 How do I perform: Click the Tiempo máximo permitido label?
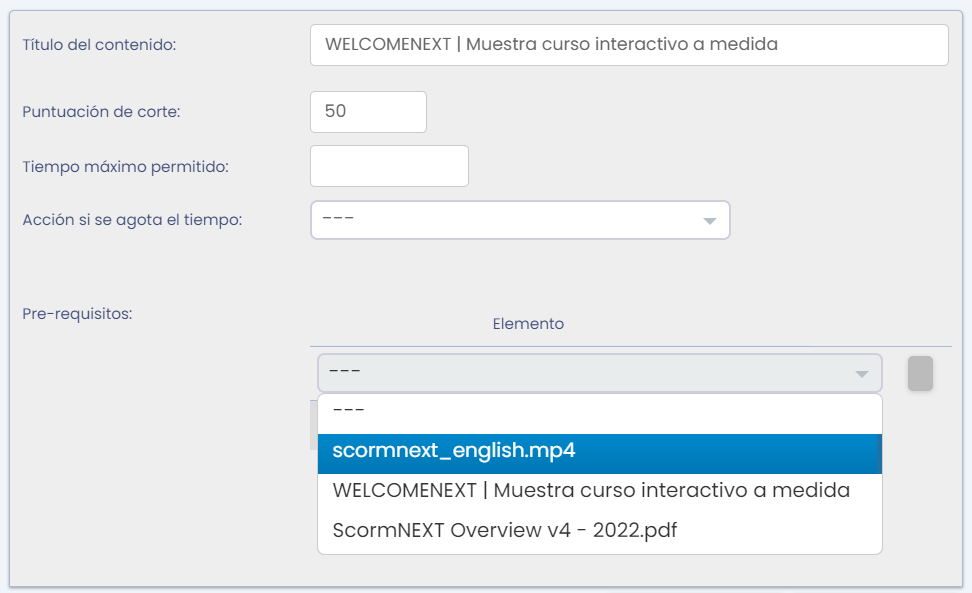coord(125,167)
